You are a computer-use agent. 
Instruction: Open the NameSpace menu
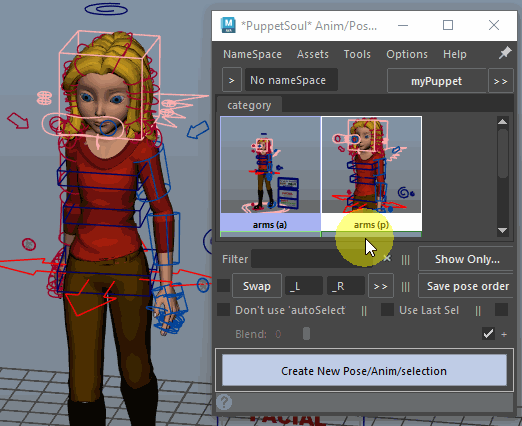(252, 54)
